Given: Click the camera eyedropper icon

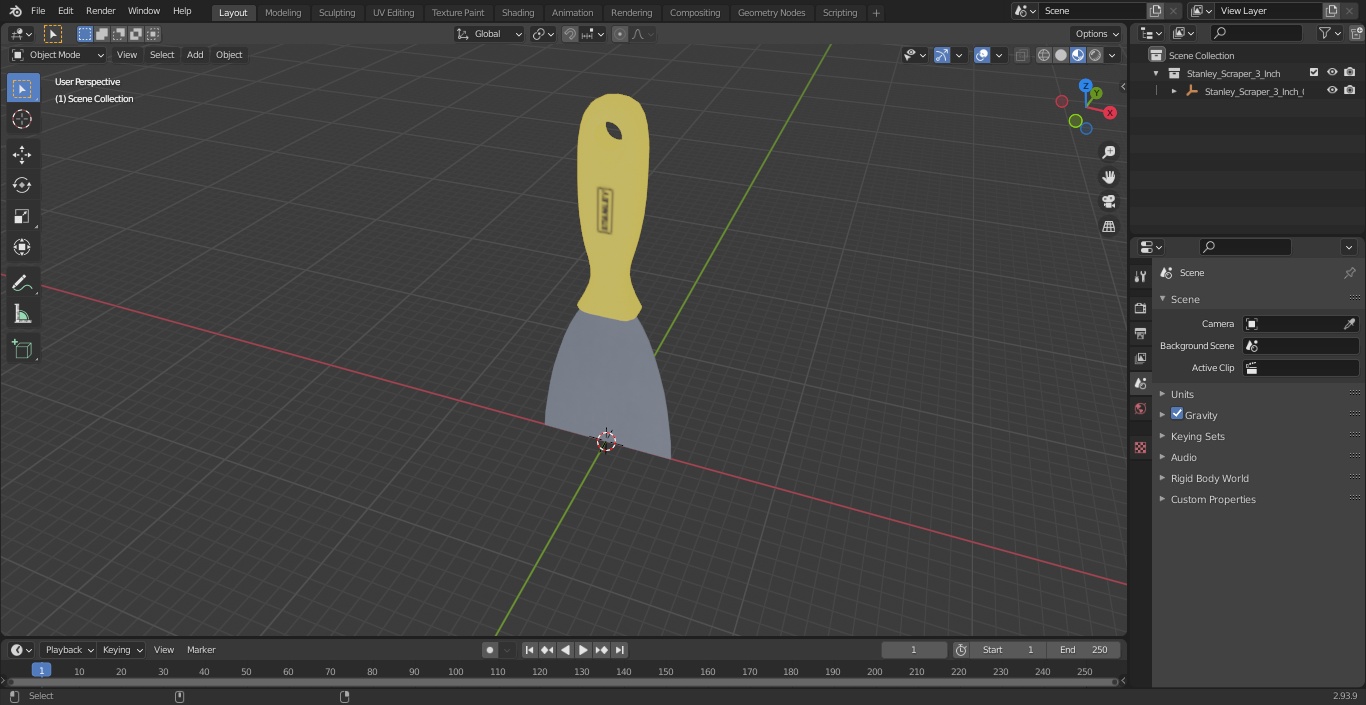Looking at the screenshot, I should click(1349, 324).
